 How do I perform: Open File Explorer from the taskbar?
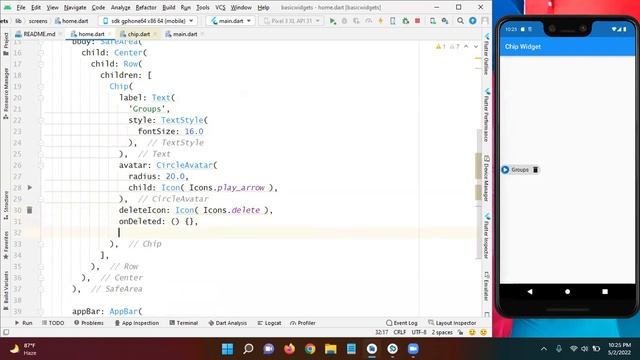click(331, 349)
